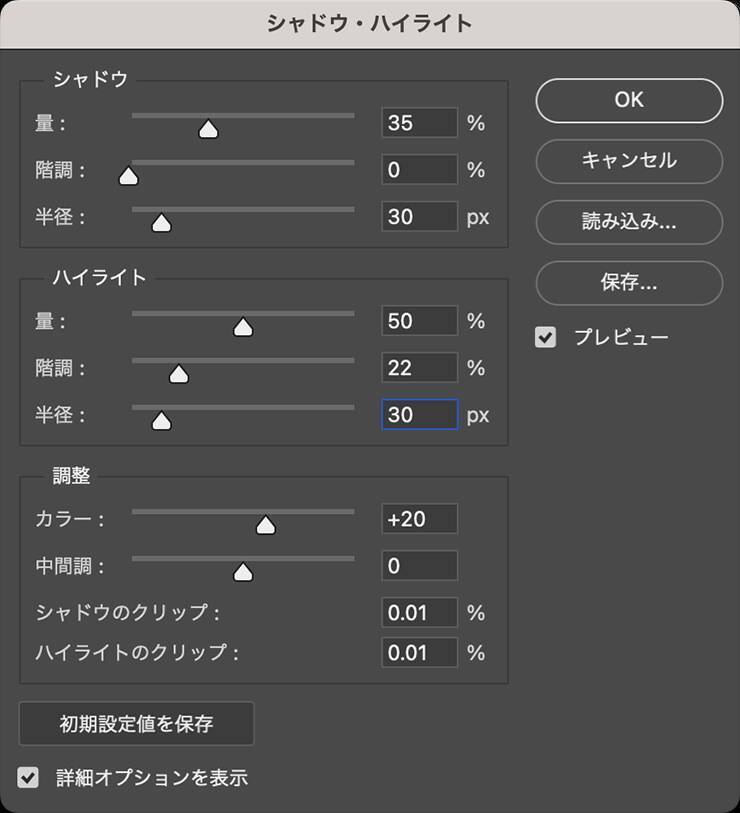This screenshot has width=740, height=813.
Task: Click the ハイライト 階調 slider handle
Action: (x=179, y=374)
